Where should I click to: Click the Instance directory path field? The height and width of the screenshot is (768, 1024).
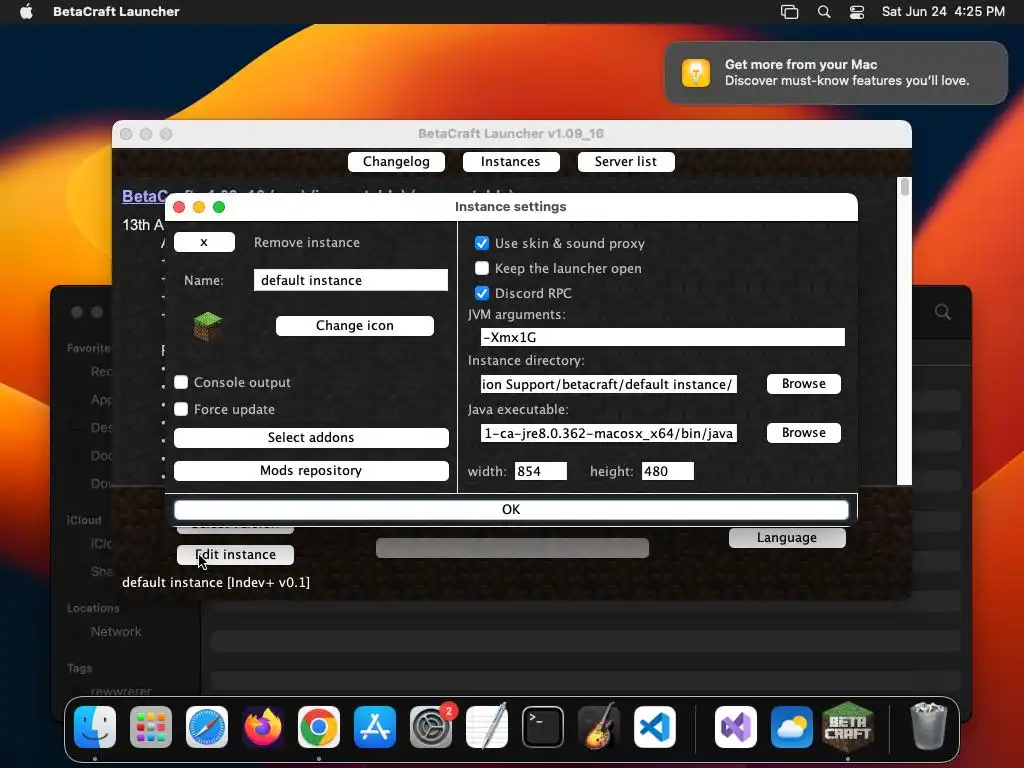click(609, 384)
